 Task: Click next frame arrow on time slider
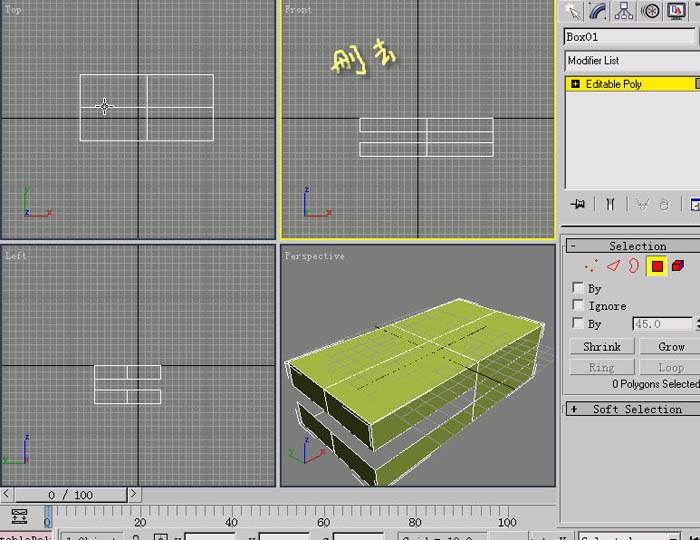tap(133, 494)
